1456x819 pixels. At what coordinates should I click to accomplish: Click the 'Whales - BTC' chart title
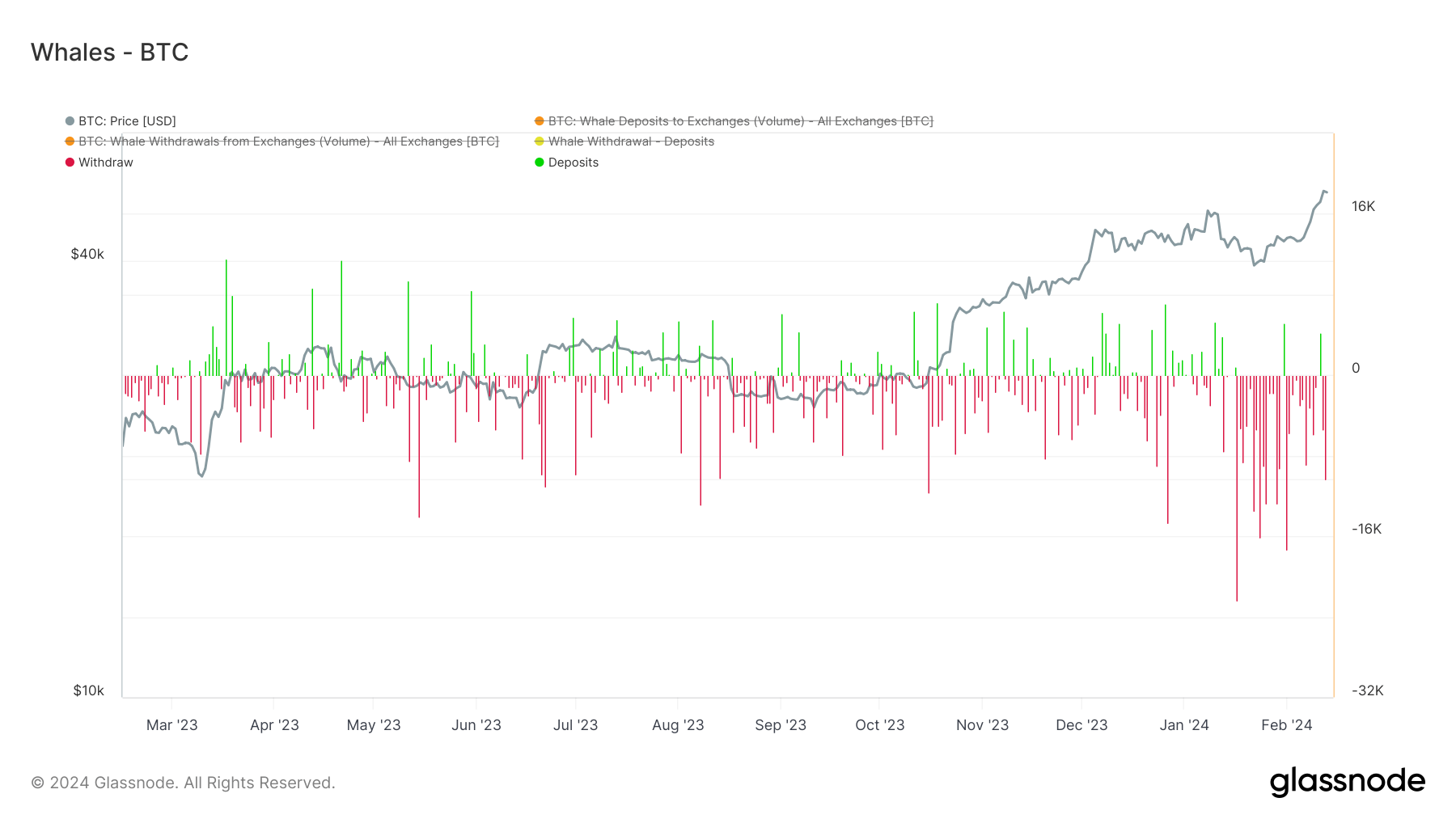point(110,53)
